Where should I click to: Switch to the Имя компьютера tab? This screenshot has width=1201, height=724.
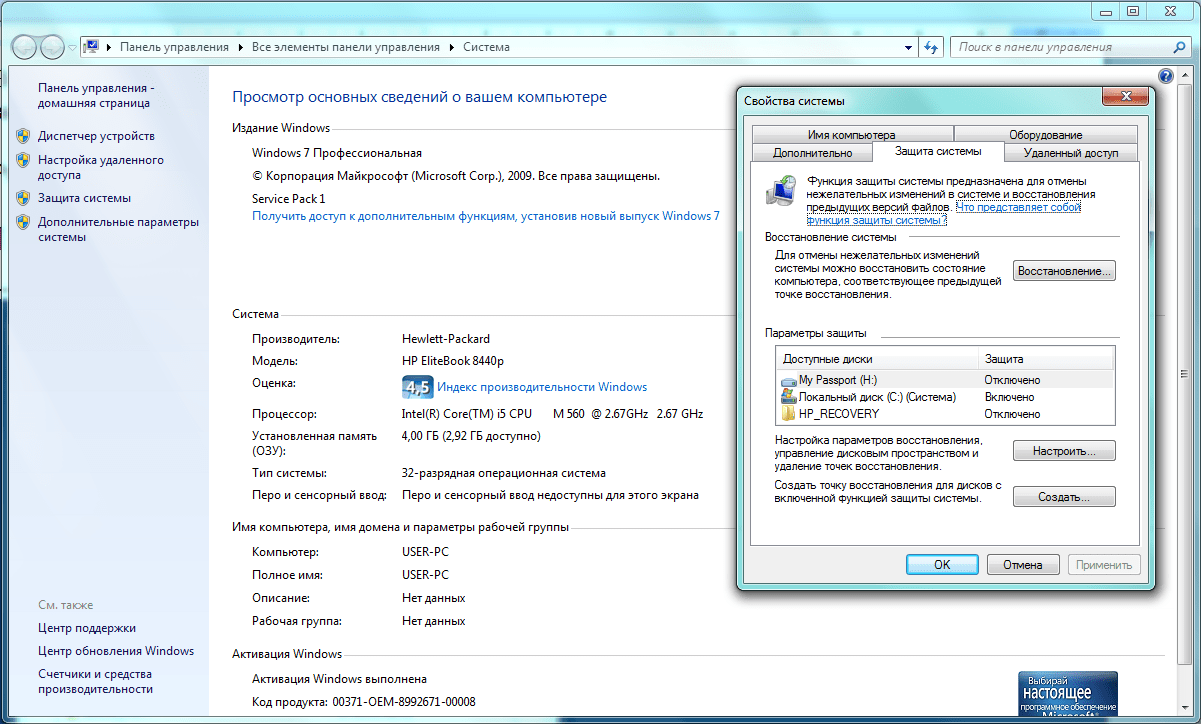click(852, 135)
